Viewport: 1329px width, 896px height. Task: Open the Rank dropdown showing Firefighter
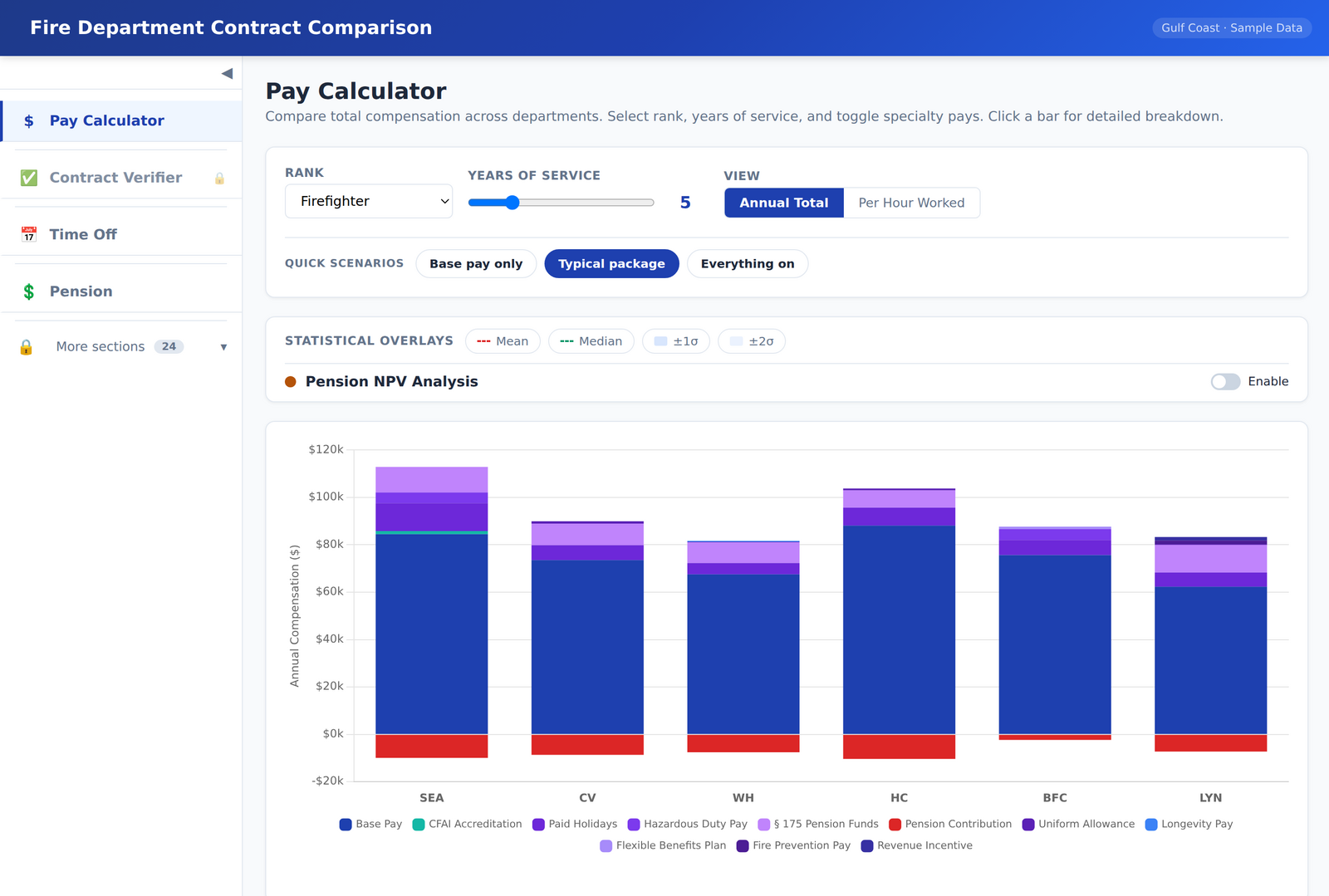[369, 201]
